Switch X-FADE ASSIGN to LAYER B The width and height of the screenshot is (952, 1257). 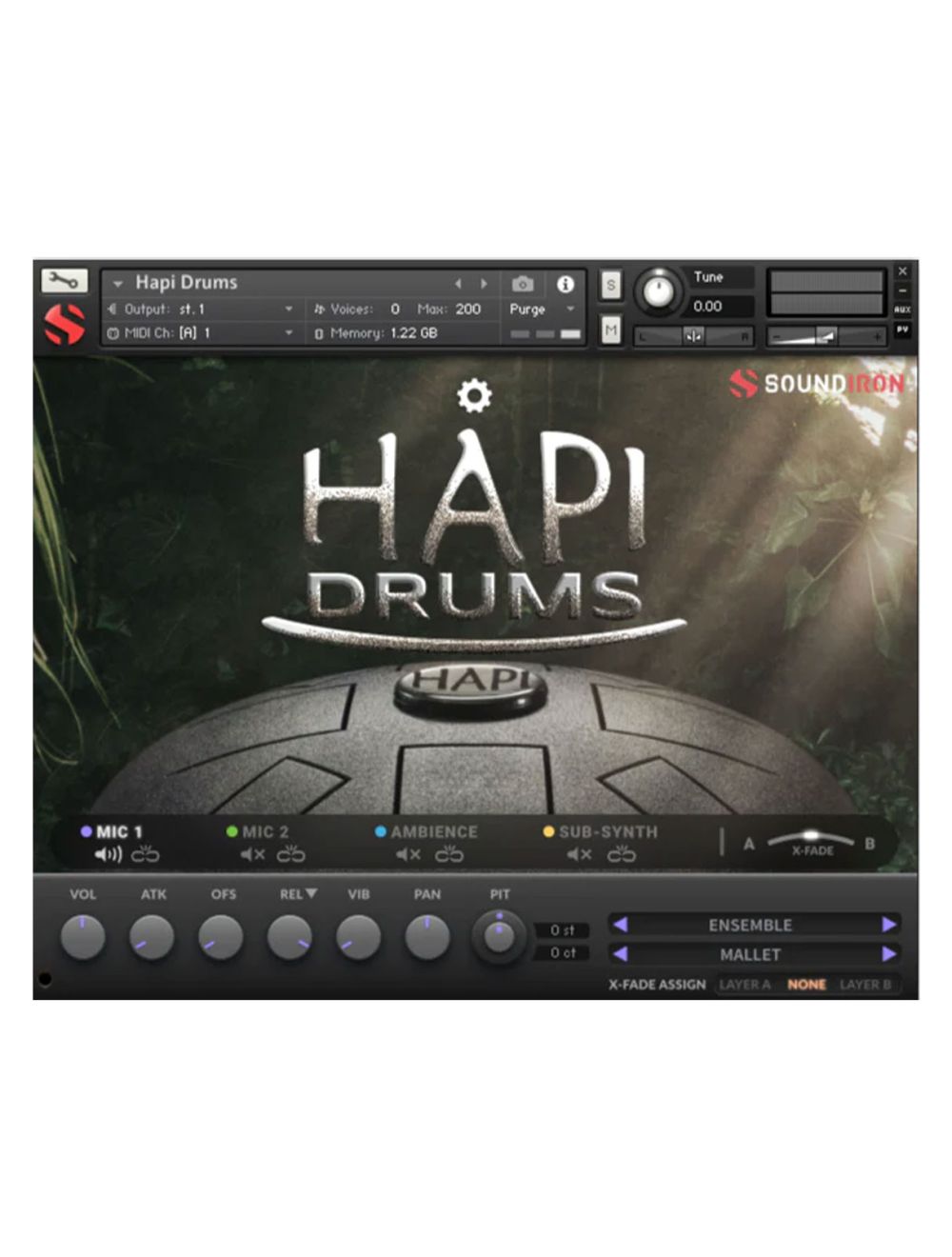[865, 985]
